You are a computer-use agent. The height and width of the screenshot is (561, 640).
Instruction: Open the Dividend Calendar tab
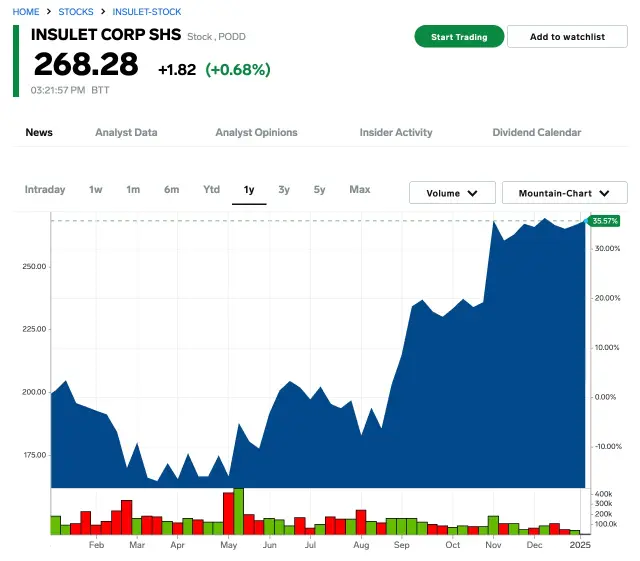pos(536,132)
